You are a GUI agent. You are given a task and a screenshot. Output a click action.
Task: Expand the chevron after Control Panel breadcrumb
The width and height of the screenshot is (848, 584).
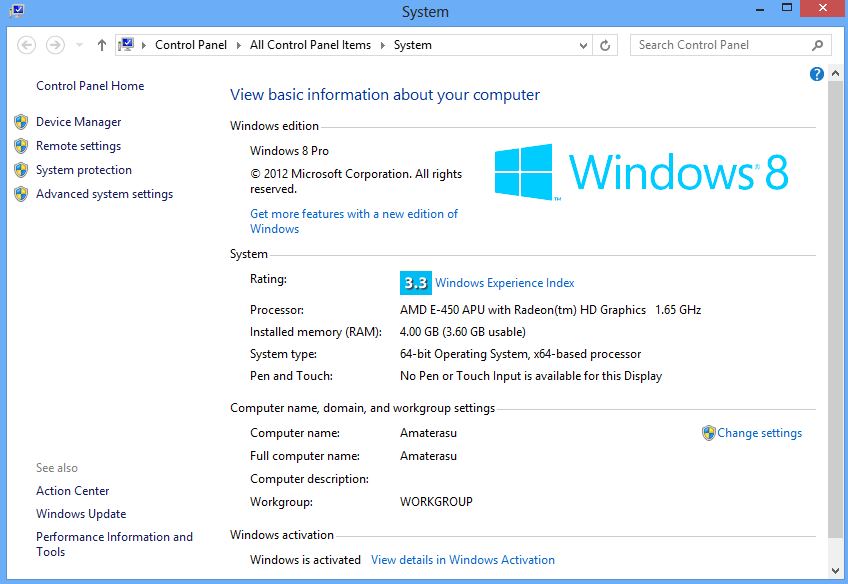pyautogui.click(x=238, y=45)
